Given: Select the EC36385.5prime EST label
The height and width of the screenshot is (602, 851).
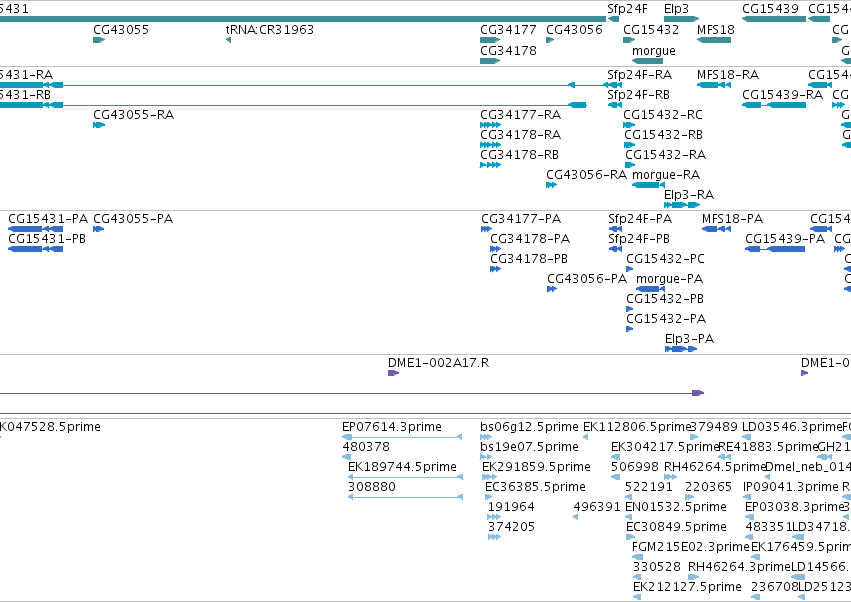Looking at the screenshot, I should (x=535, y=487).
